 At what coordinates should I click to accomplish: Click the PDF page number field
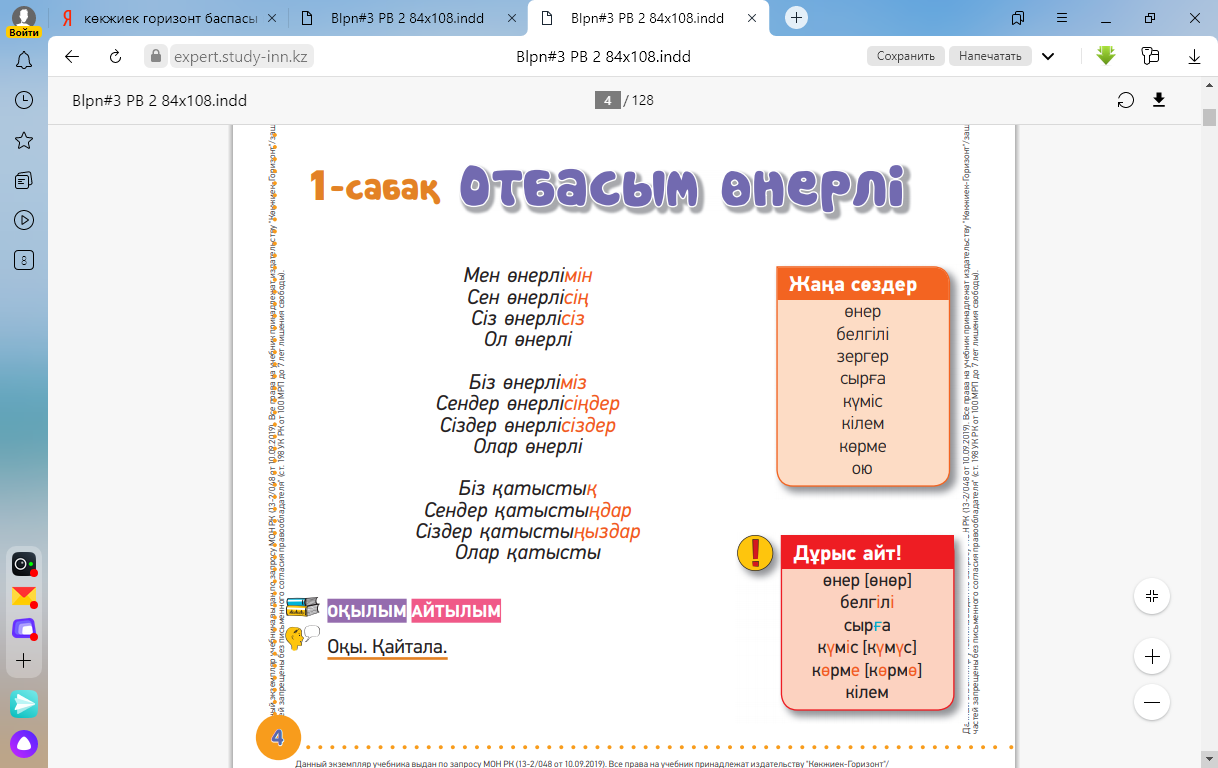[607, 100]
